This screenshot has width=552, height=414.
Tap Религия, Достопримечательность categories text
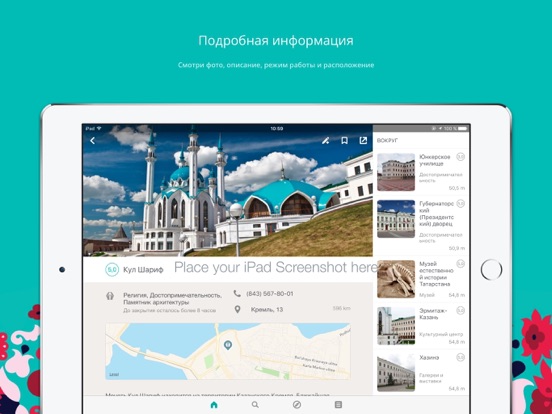(172, 299)
